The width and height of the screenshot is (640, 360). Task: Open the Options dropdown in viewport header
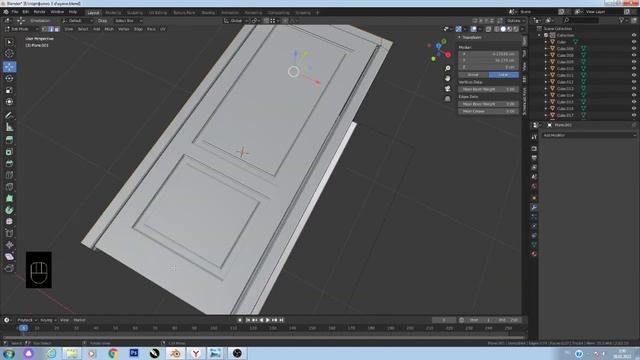click(x=516, y=20)
